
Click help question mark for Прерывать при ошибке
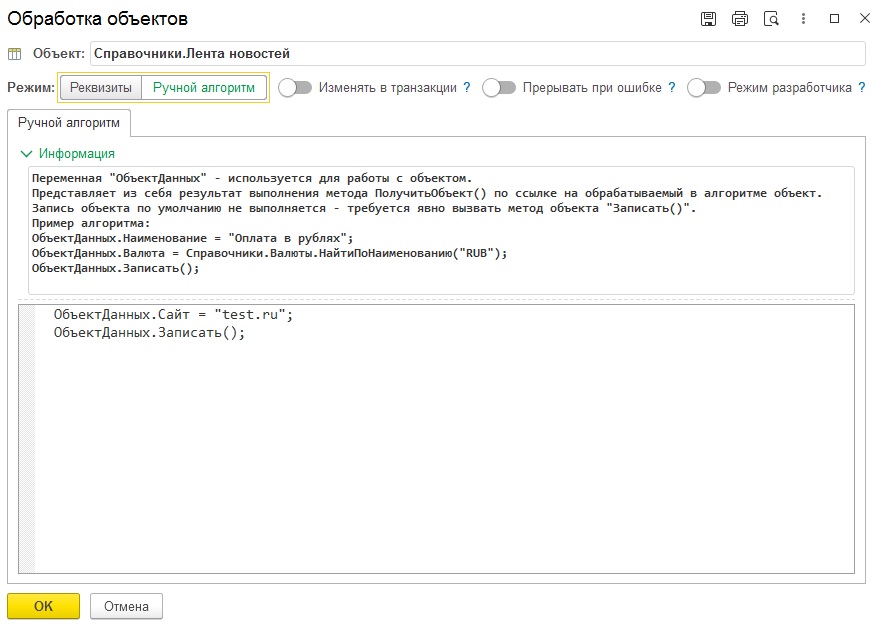(672, 88)
